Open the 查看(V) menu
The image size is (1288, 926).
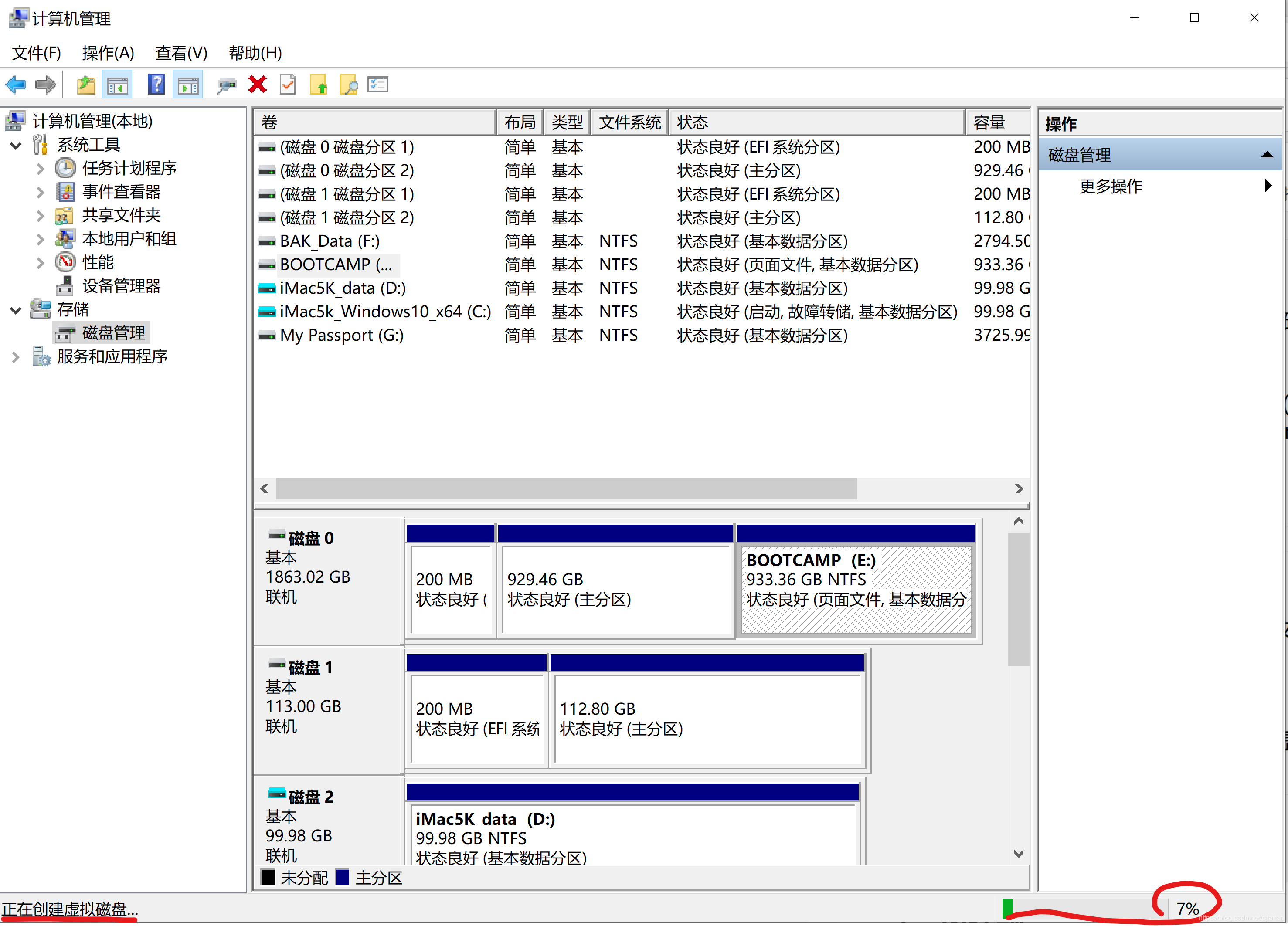click(x=181, y=53)
